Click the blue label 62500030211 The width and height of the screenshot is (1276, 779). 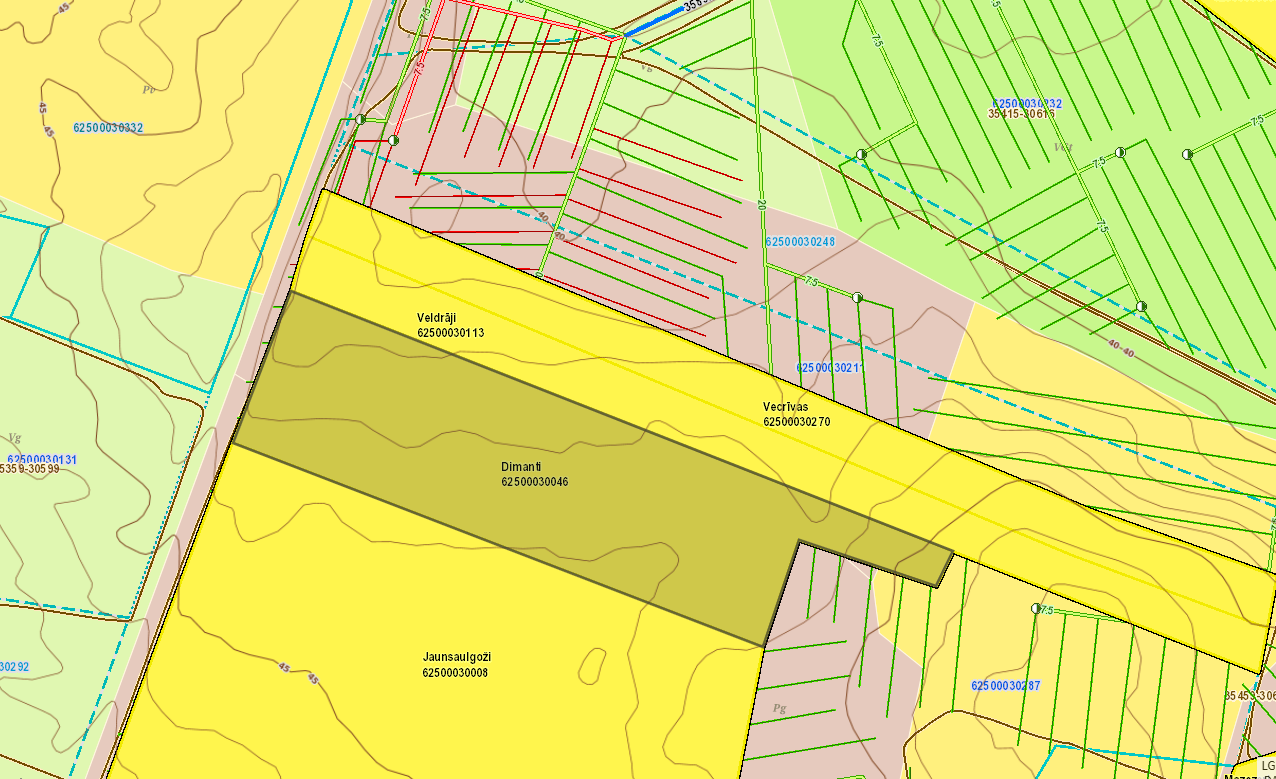[829, 367]
